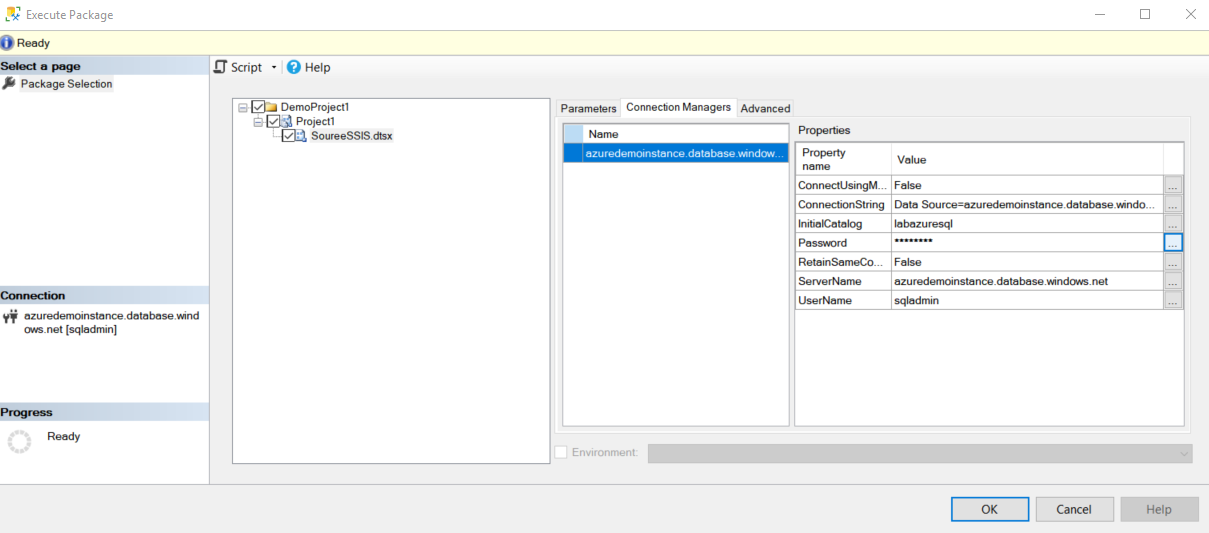Uncheck the DemoProject1 checkbox

258,107
